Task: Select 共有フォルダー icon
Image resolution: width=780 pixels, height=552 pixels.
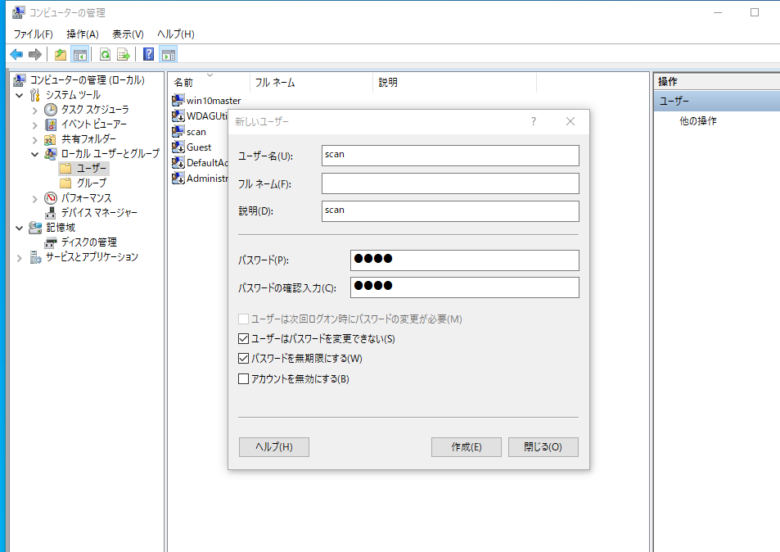Action: (51, 139)
